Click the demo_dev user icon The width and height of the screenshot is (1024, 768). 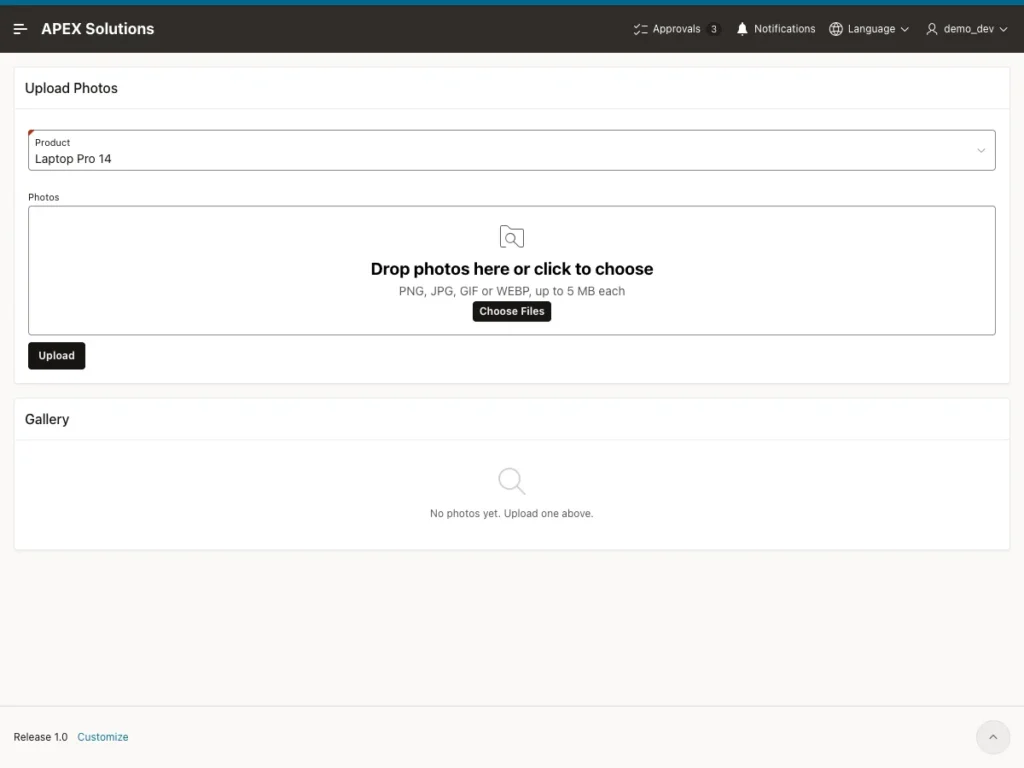[932, 29]
